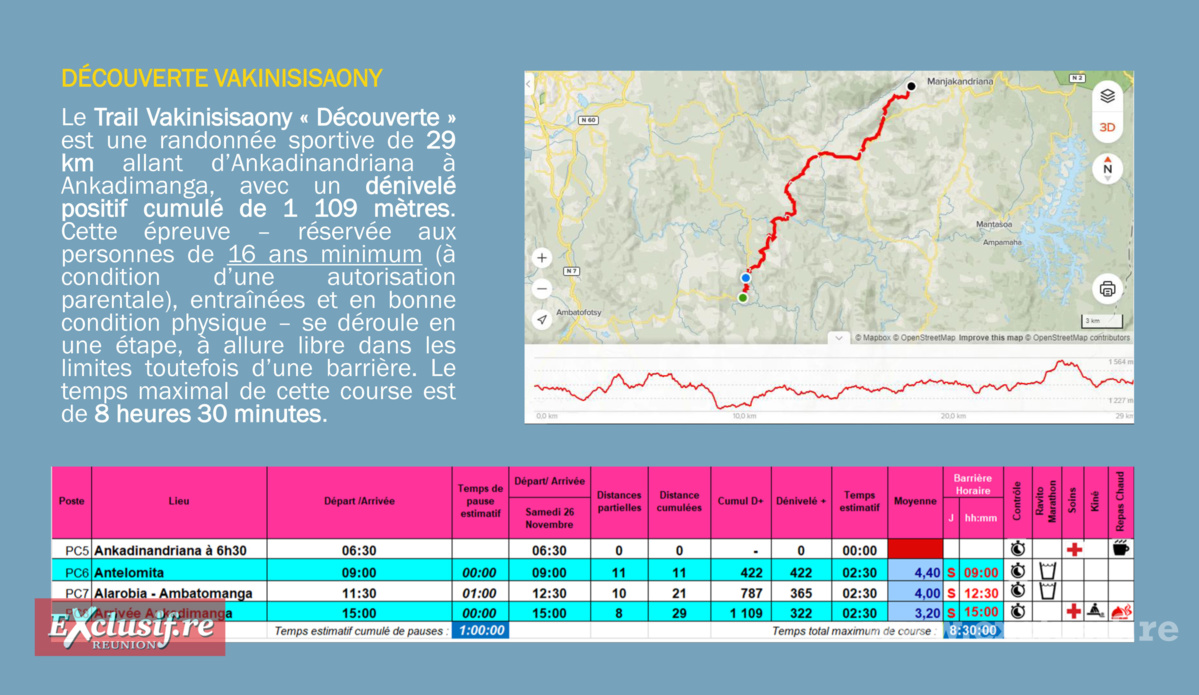Zoom out on the map
1199x695 pixels.
click(x=542, y=288)
